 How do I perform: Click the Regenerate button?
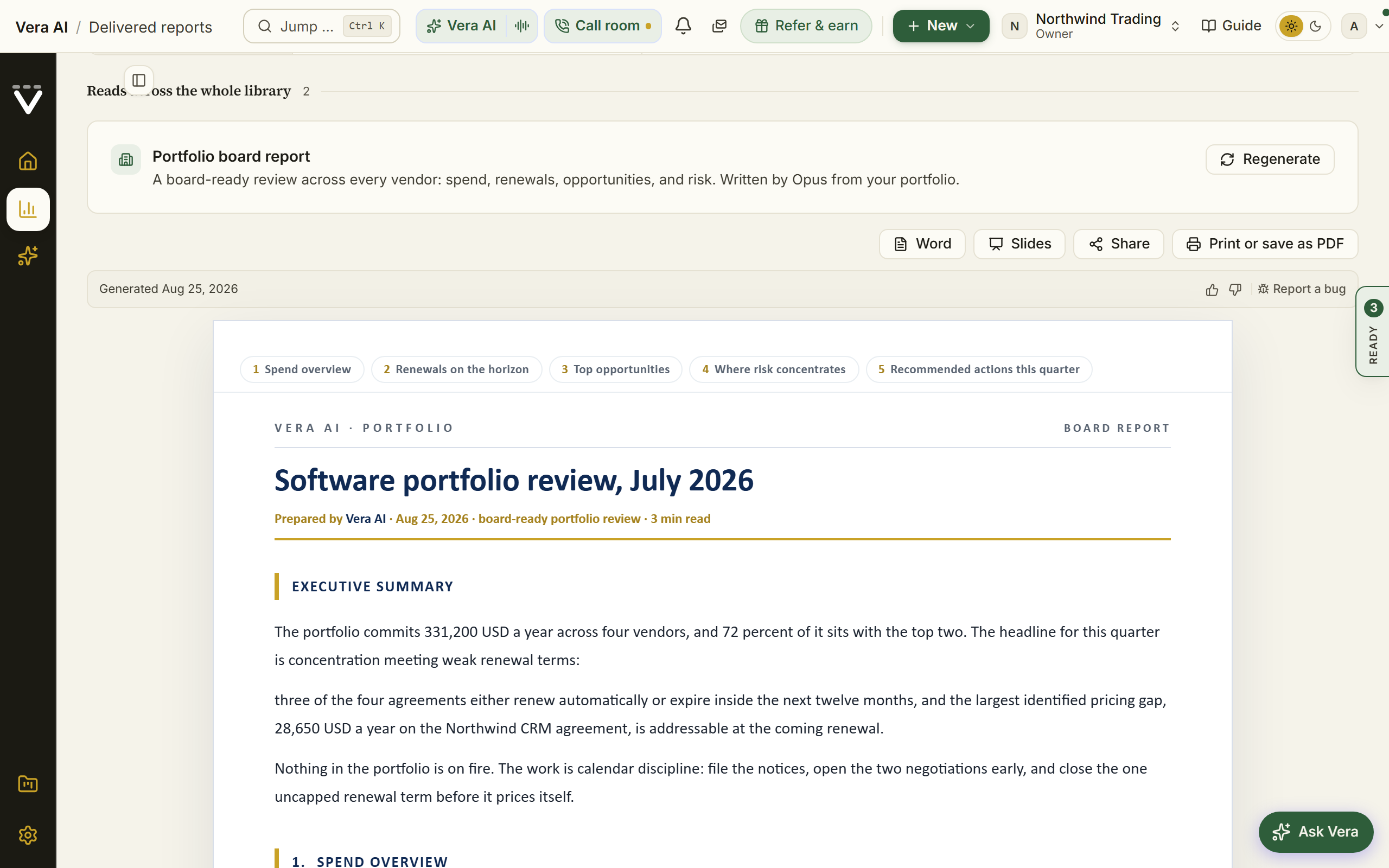point(1270,159)
